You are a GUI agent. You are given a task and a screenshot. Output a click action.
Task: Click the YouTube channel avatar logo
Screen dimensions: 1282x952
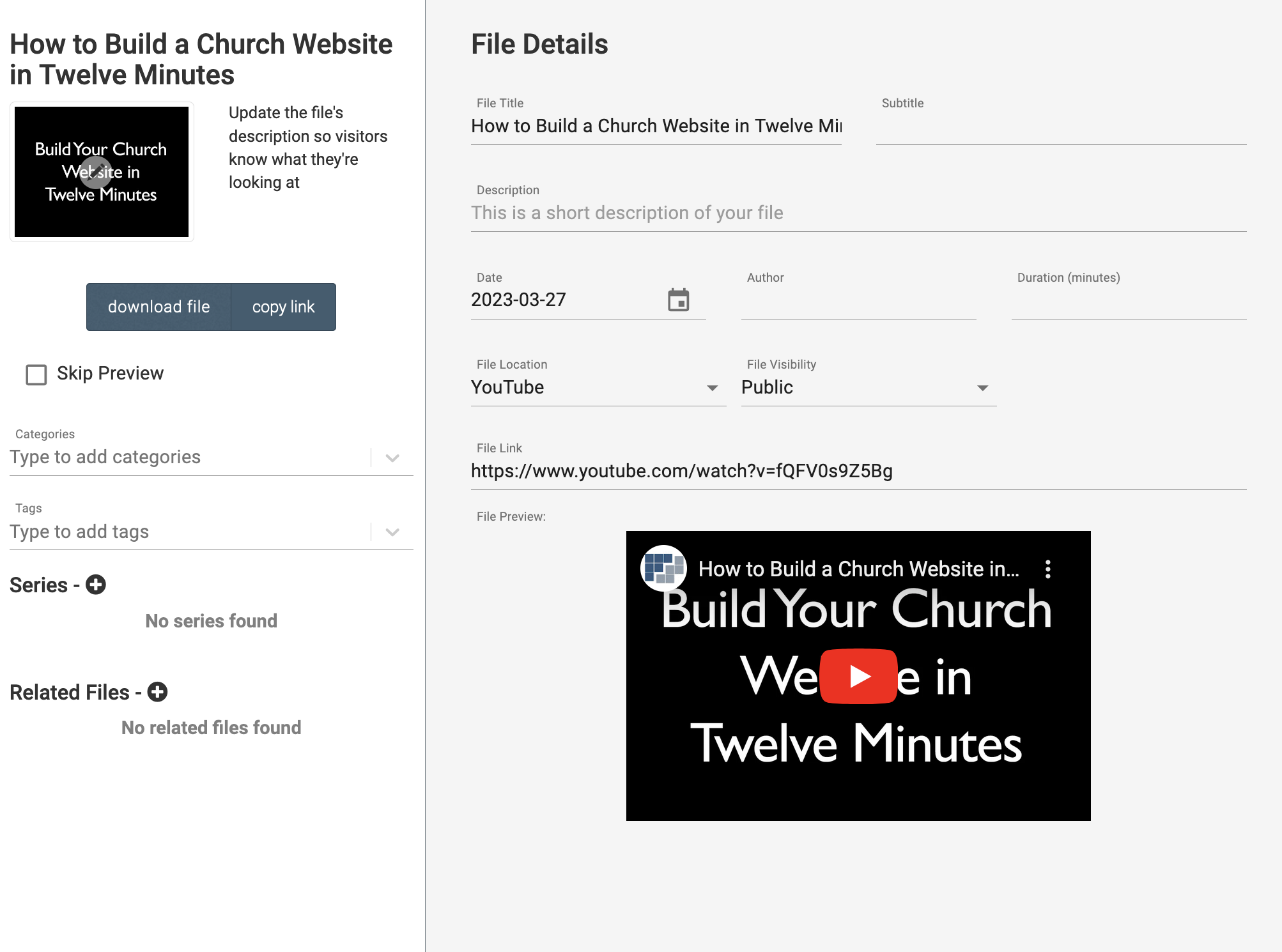coord(663,568)
